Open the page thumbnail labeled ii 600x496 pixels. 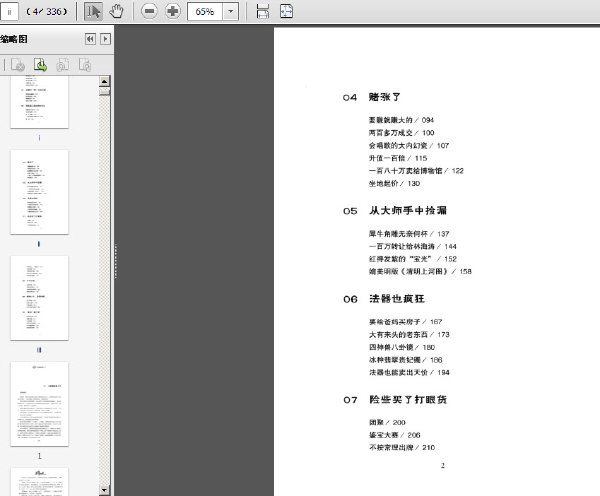[39, 192]
